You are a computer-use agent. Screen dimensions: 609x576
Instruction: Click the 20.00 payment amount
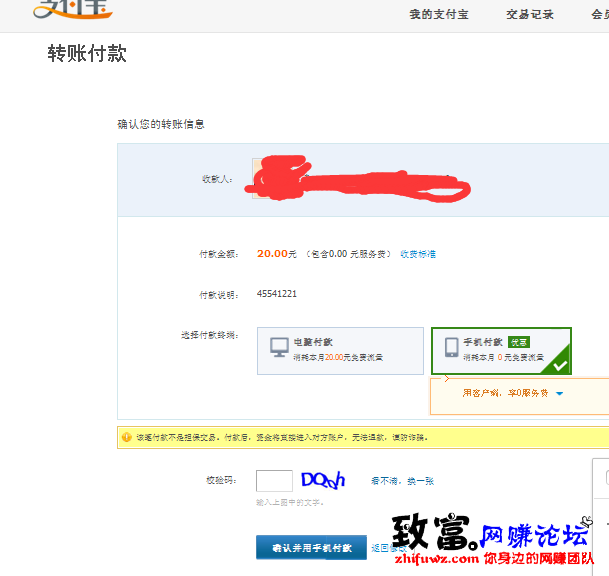click(271, 254)
